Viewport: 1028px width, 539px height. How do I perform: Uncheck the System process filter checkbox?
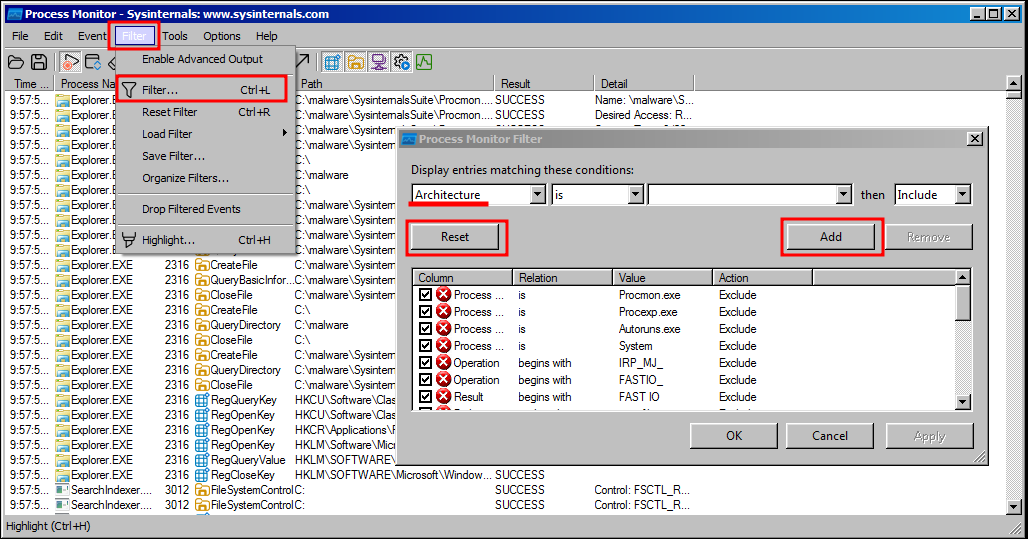pos(425,346)
